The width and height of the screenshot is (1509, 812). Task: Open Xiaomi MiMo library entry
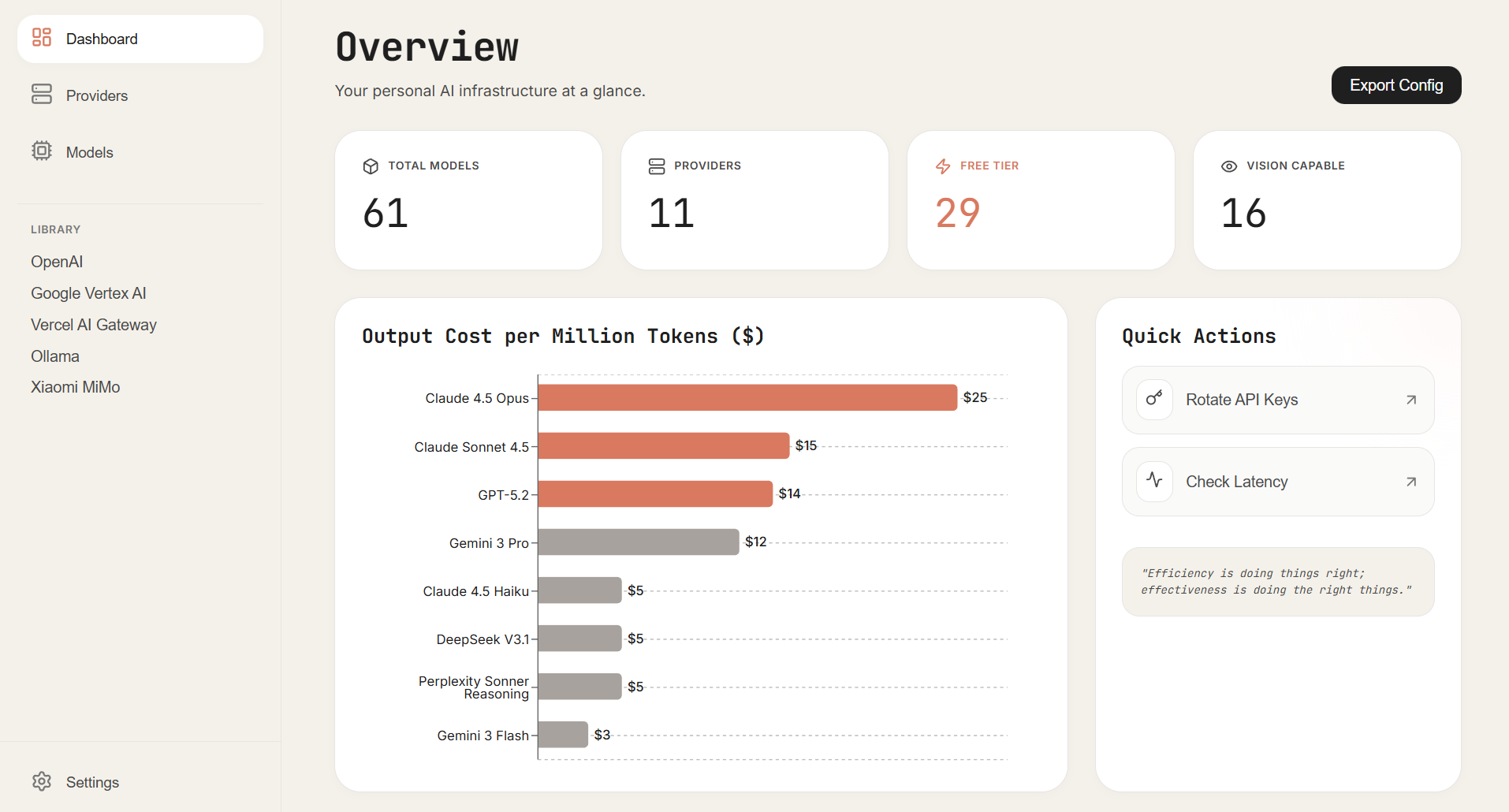[75, 387]
